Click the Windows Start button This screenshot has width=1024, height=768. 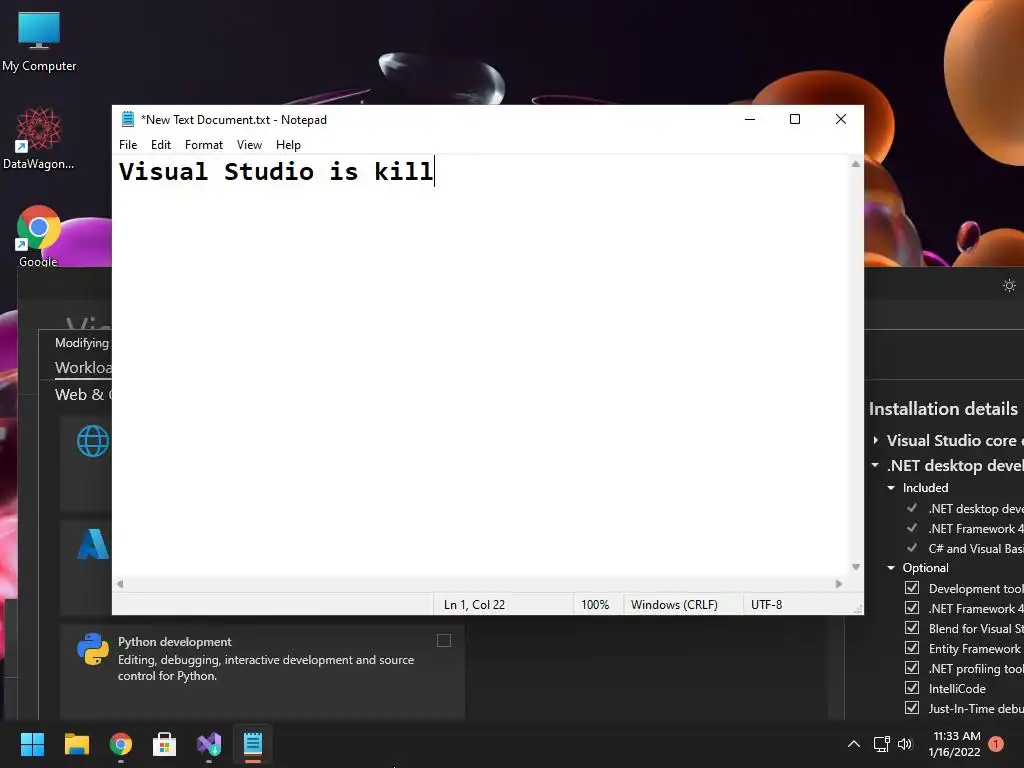(x=33, y=744)
